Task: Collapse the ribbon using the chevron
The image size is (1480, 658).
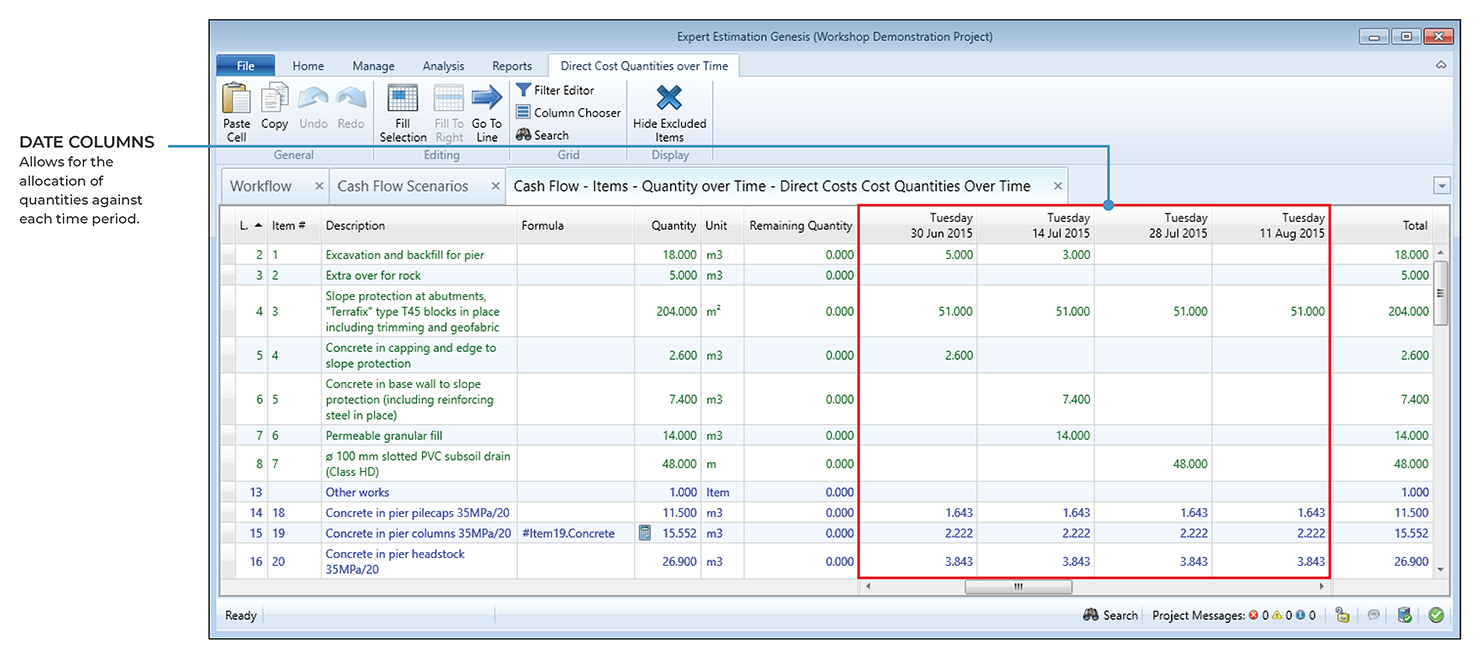Action: (1441, 65)
